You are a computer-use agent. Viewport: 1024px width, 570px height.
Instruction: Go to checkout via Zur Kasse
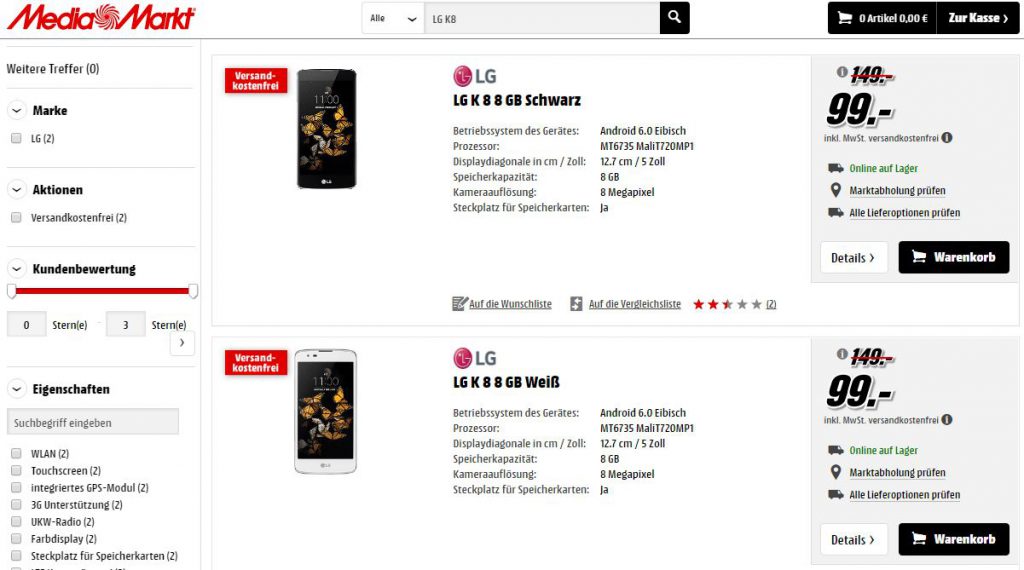point(978,18)
